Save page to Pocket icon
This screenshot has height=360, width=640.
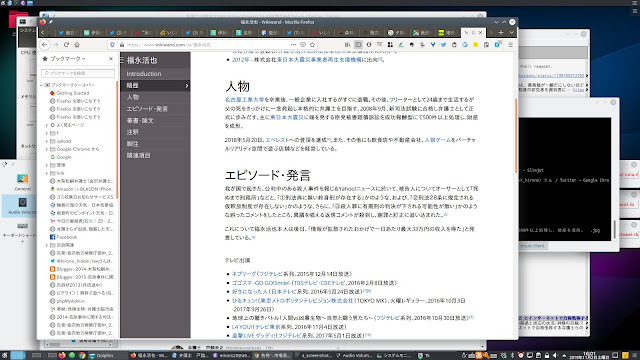pyautogui.click(x=303, y=45)
